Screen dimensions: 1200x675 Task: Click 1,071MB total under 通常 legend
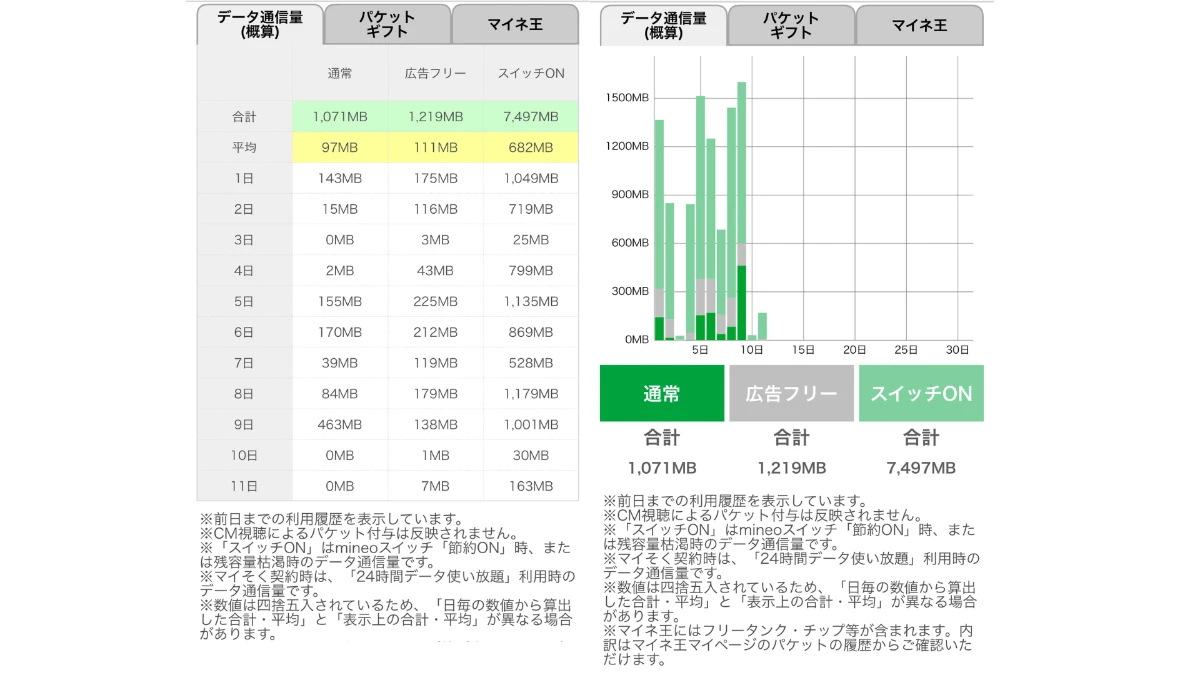[x=662, y=468]
